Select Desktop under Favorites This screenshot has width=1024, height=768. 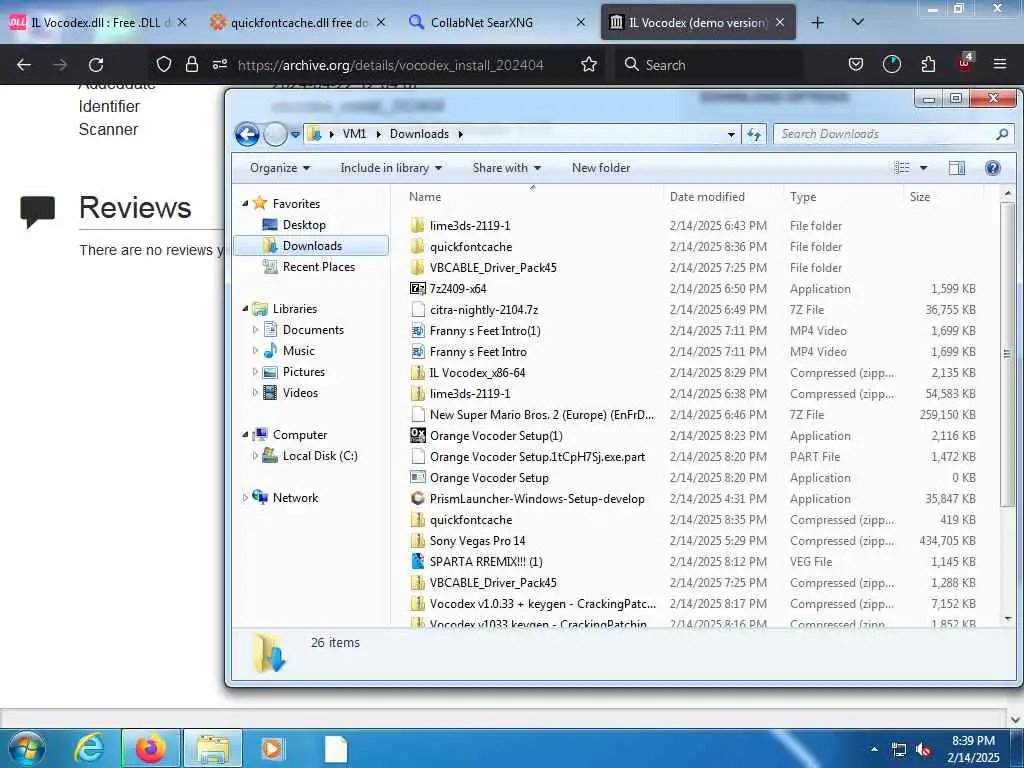304,225
